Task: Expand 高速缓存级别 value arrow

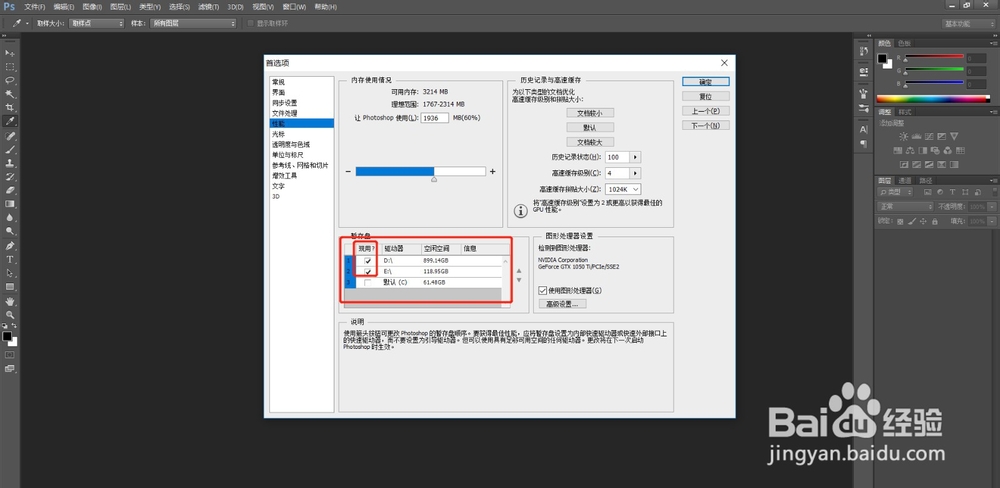Action: click(x=636, y=174)
